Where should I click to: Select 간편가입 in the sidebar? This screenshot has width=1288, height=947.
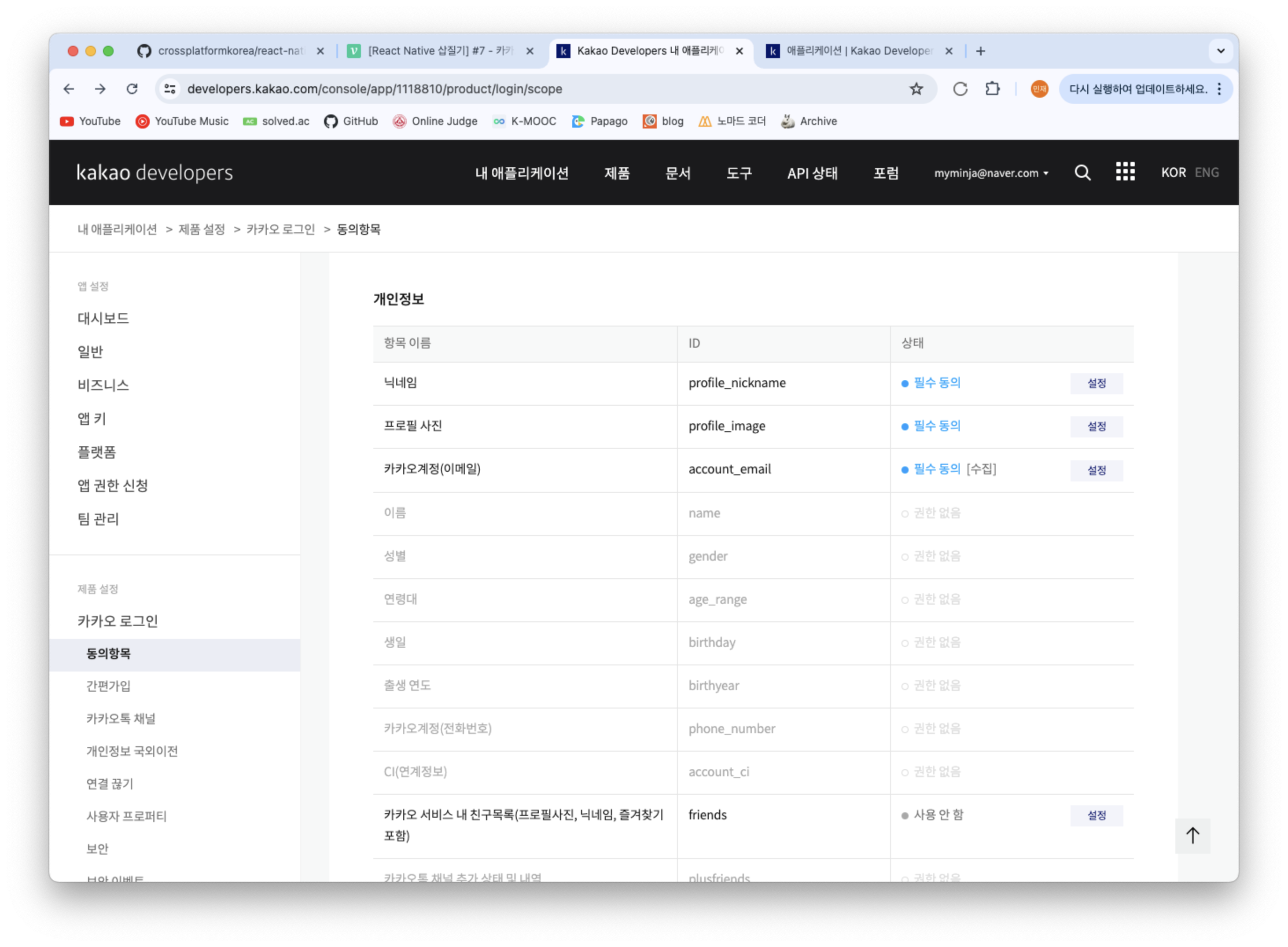coord(108,686)
